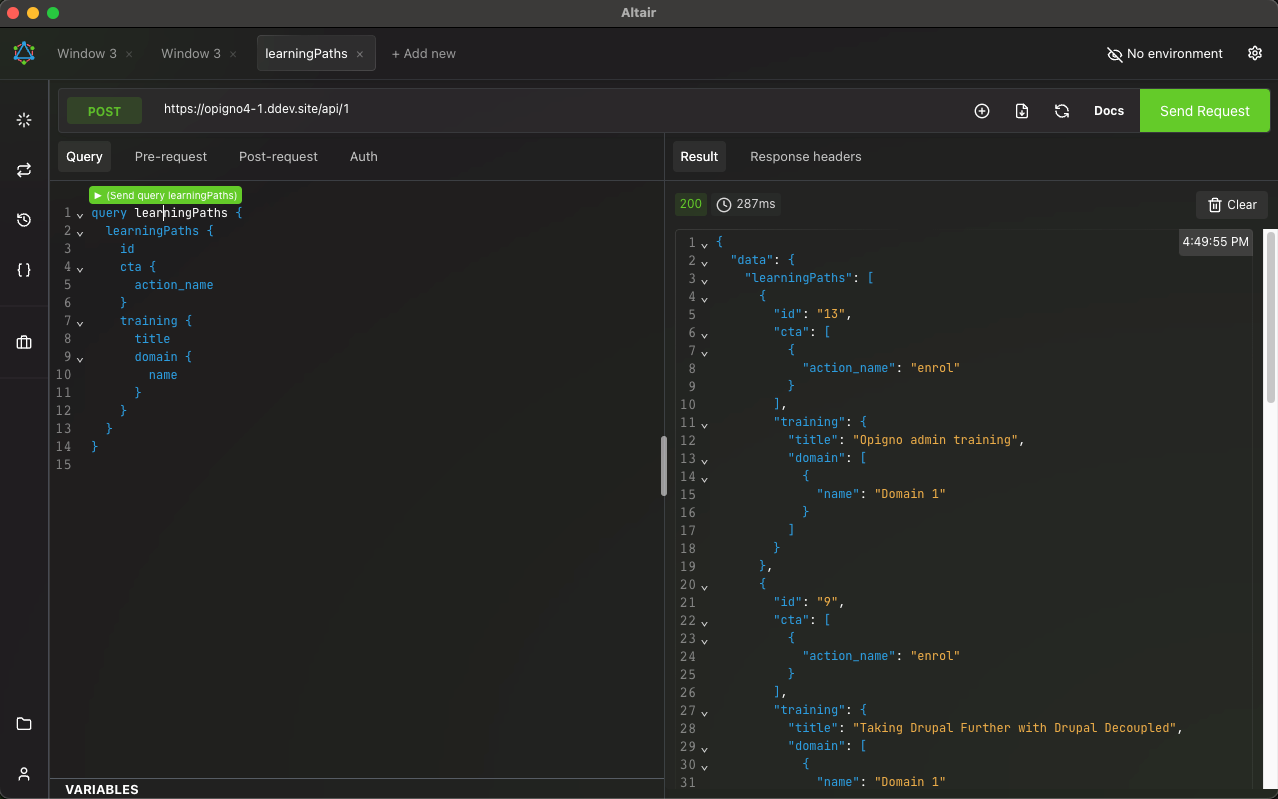Collapse query line 9 domain fold arrow
The image size is (1278, 799).
[x=80, y=359]
